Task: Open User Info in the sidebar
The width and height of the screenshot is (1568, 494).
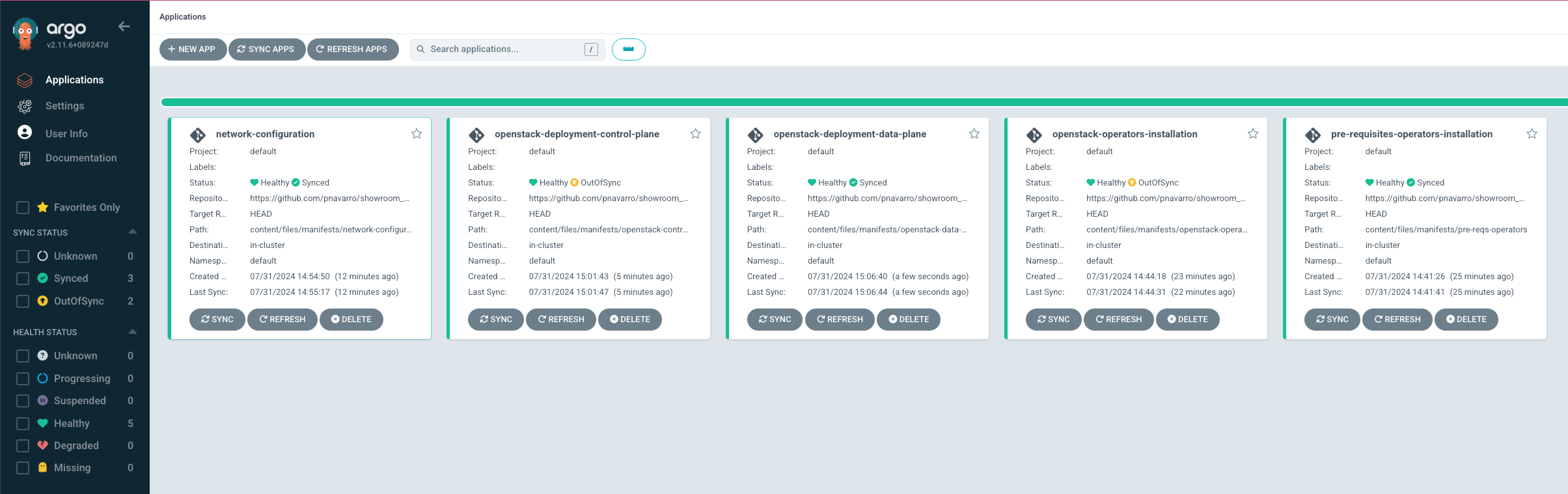Action: tap(66, 133)
